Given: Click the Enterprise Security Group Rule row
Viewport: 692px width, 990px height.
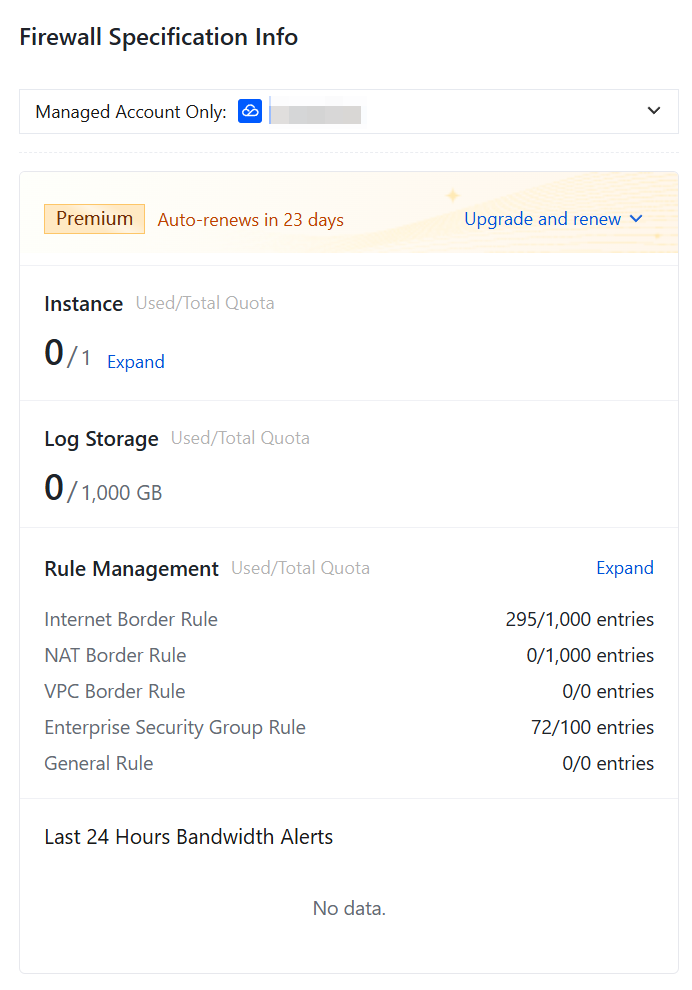Looking at the screenshot, I should tap(349, 727).
